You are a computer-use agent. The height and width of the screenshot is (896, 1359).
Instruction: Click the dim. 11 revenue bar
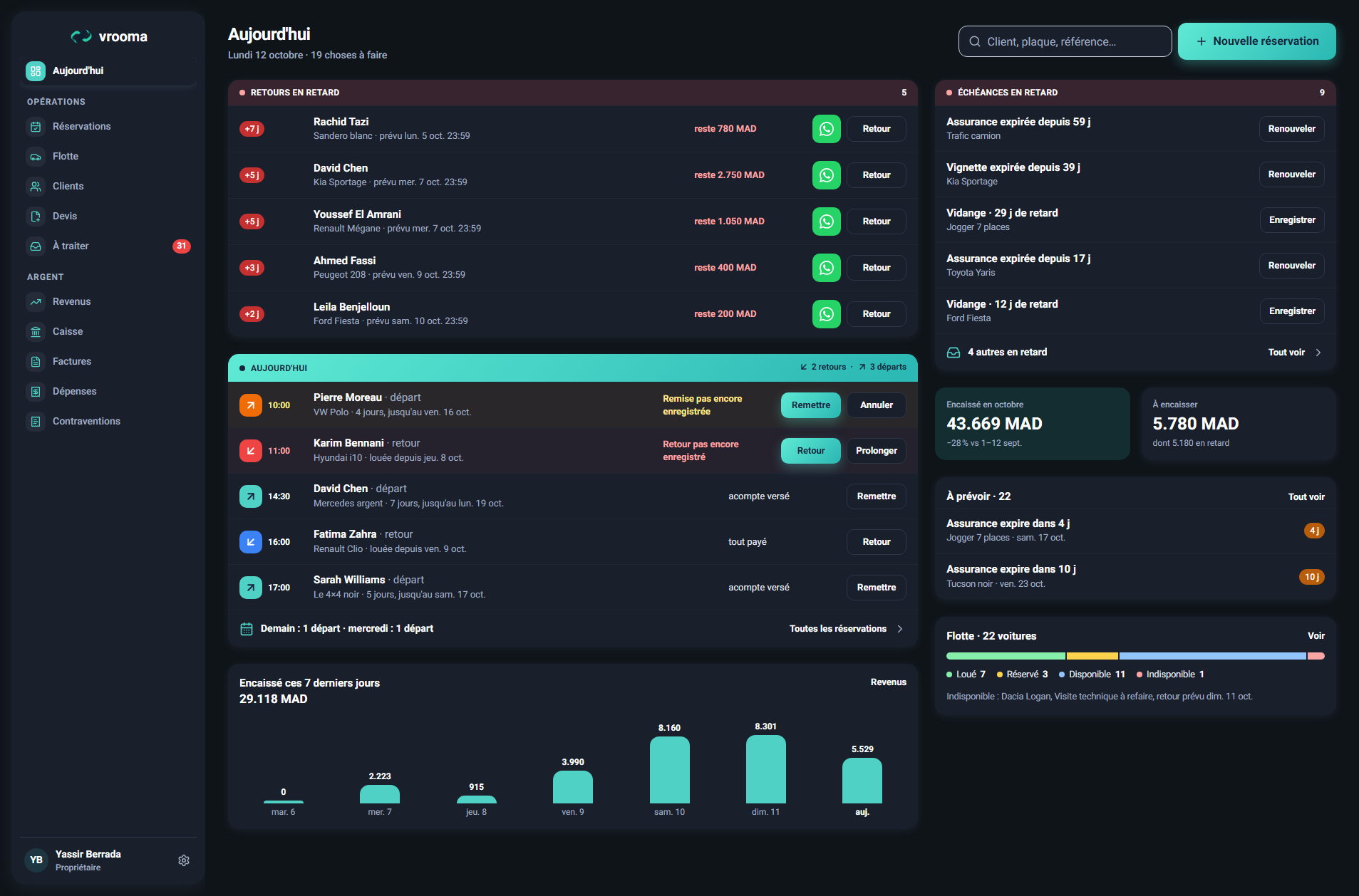[766, 769]
